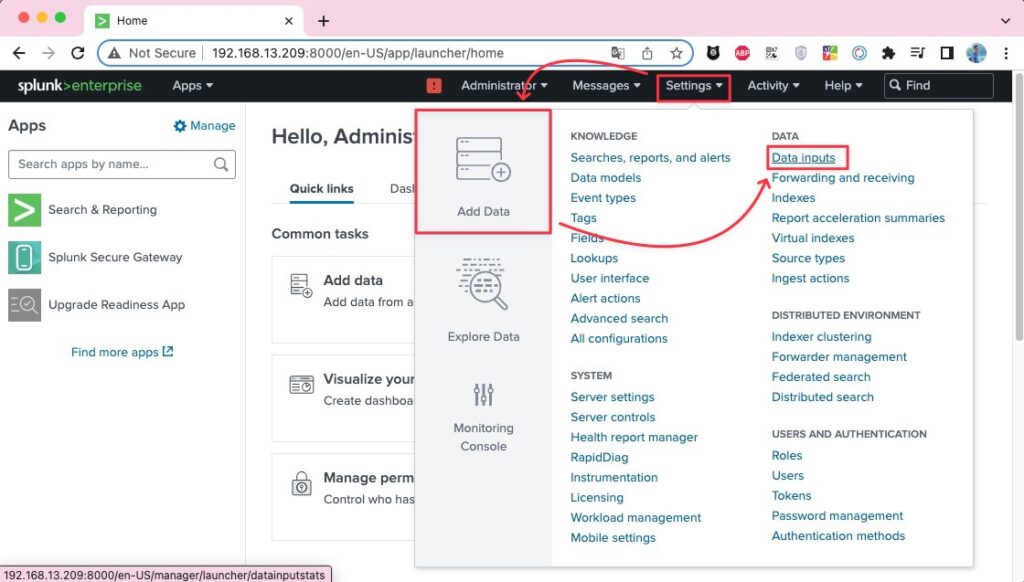The width and height of the screenshot is (1024, 582).
Task: Open Tokens
Action: click(792, 496)
